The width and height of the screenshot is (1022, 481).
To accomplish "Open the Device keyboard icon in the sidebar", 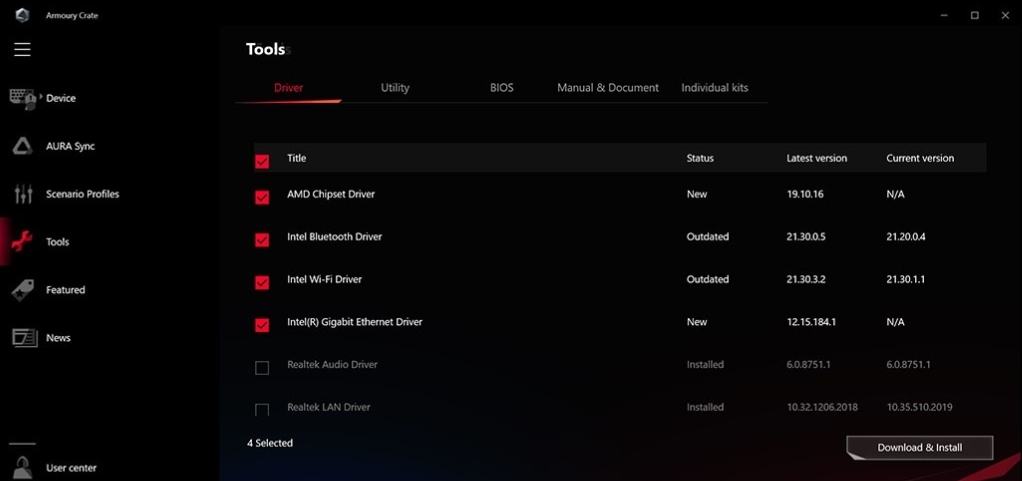I will click(22, 98).
